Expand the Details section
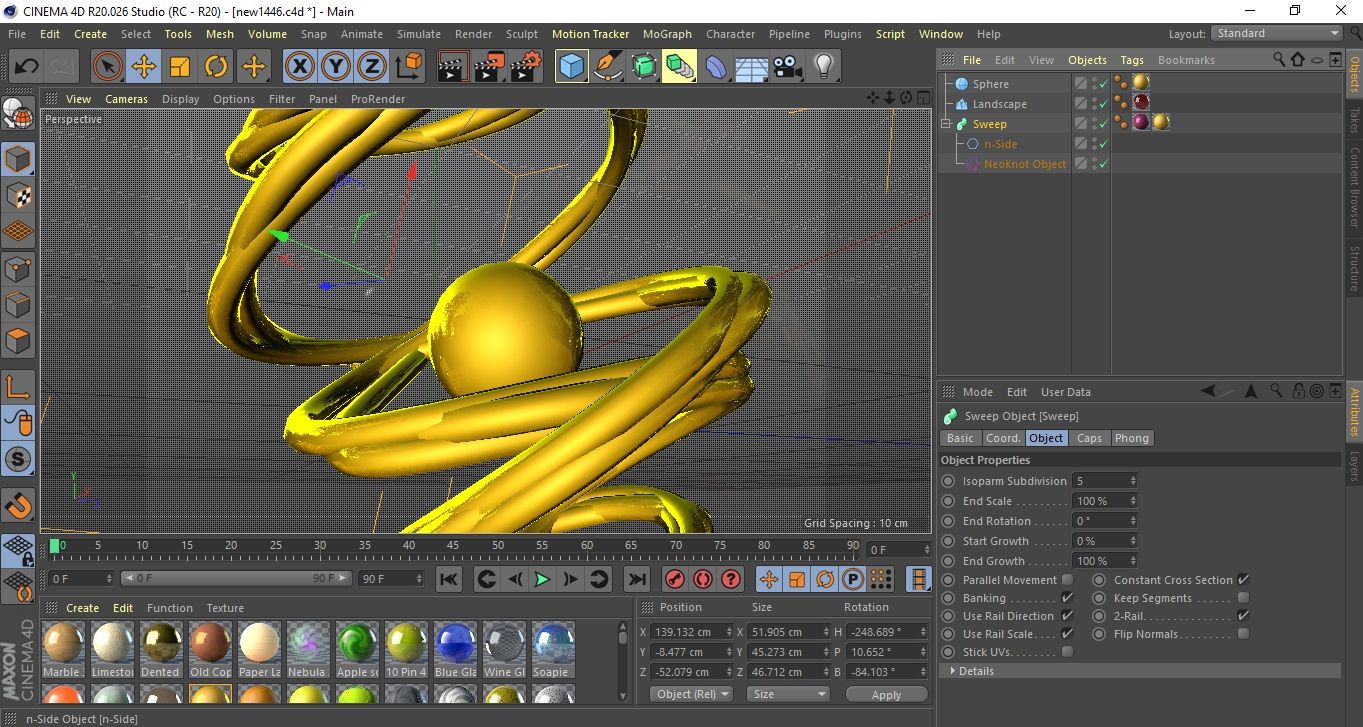This screenshot has height=727, width=1363. coord(975,671)
